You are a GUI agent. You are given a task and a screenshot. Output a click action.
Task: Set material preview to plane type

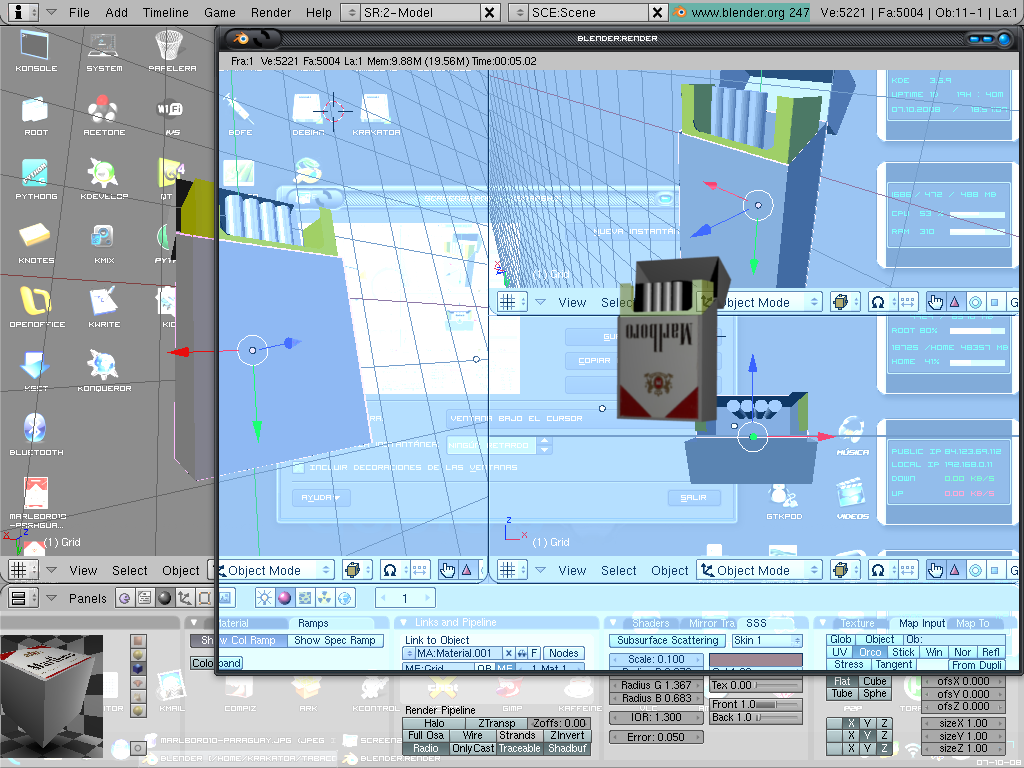(138, 641)
